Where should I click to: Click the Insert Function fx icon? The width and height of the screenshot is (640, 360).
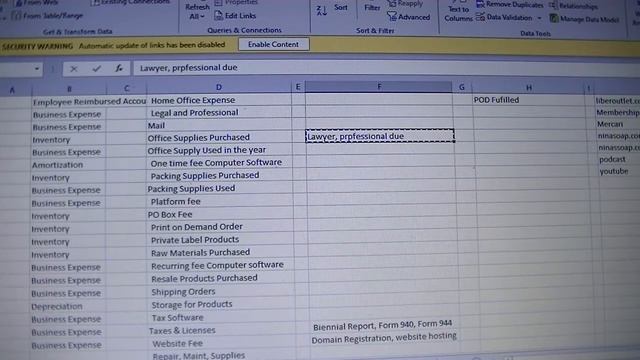119,69
